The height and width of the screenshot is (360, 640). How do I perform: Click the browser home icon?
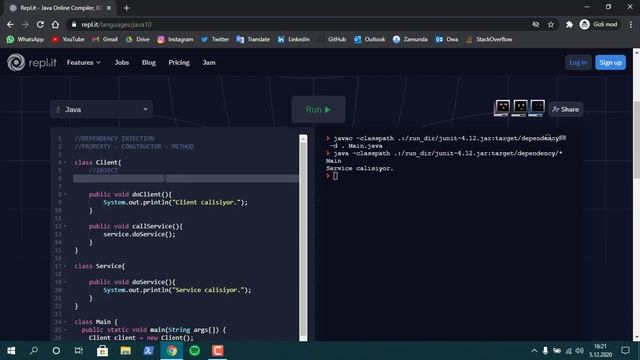click(55, 24)
